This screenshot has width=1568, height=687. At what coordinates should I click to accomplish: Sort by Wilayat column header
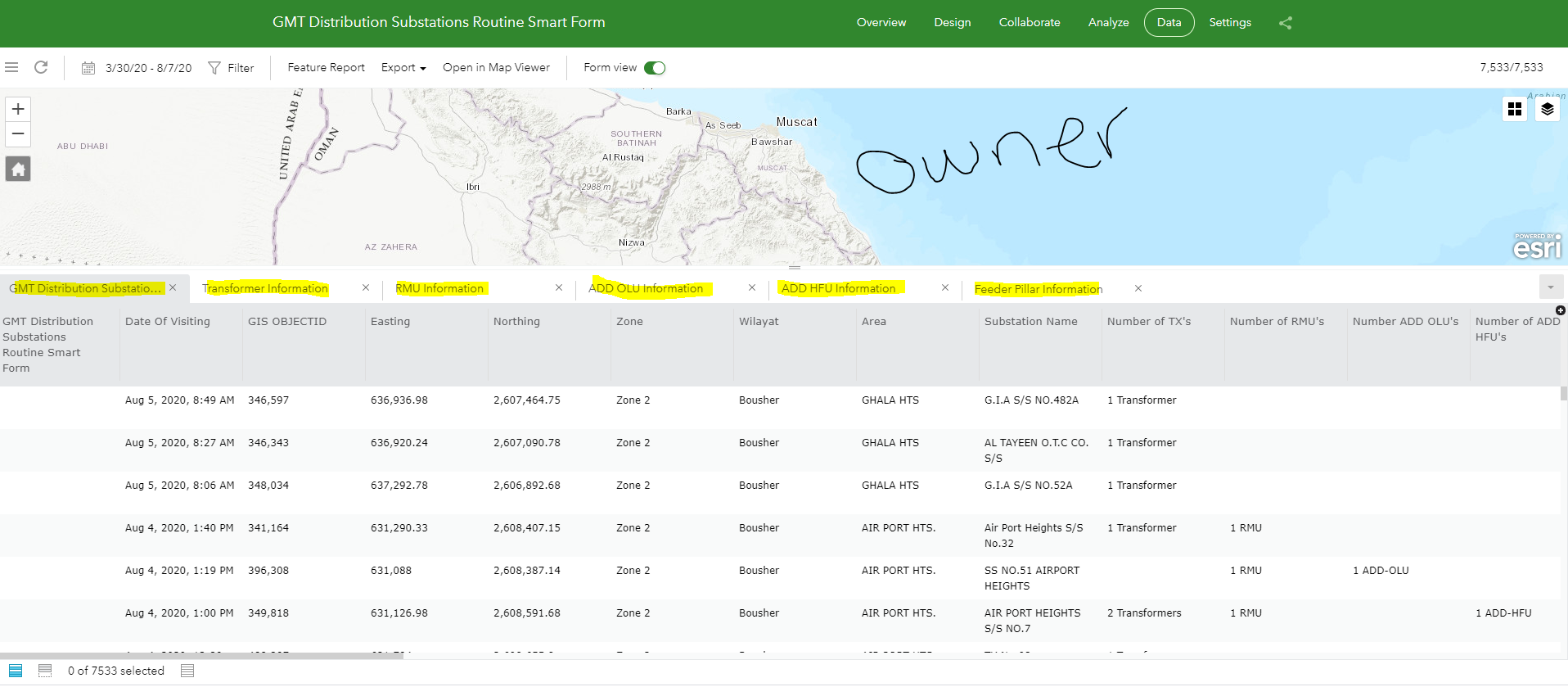759,322
